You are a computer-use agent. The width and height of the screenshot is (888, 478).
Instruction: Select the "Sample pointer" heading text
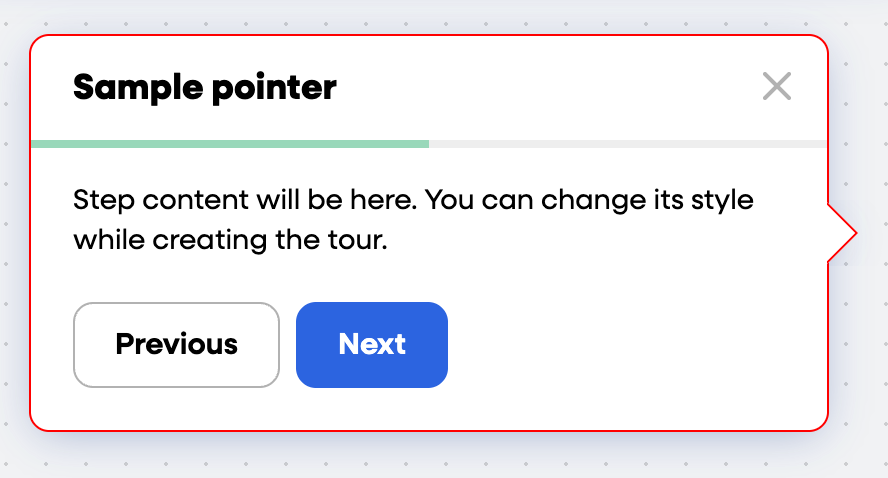204,88
